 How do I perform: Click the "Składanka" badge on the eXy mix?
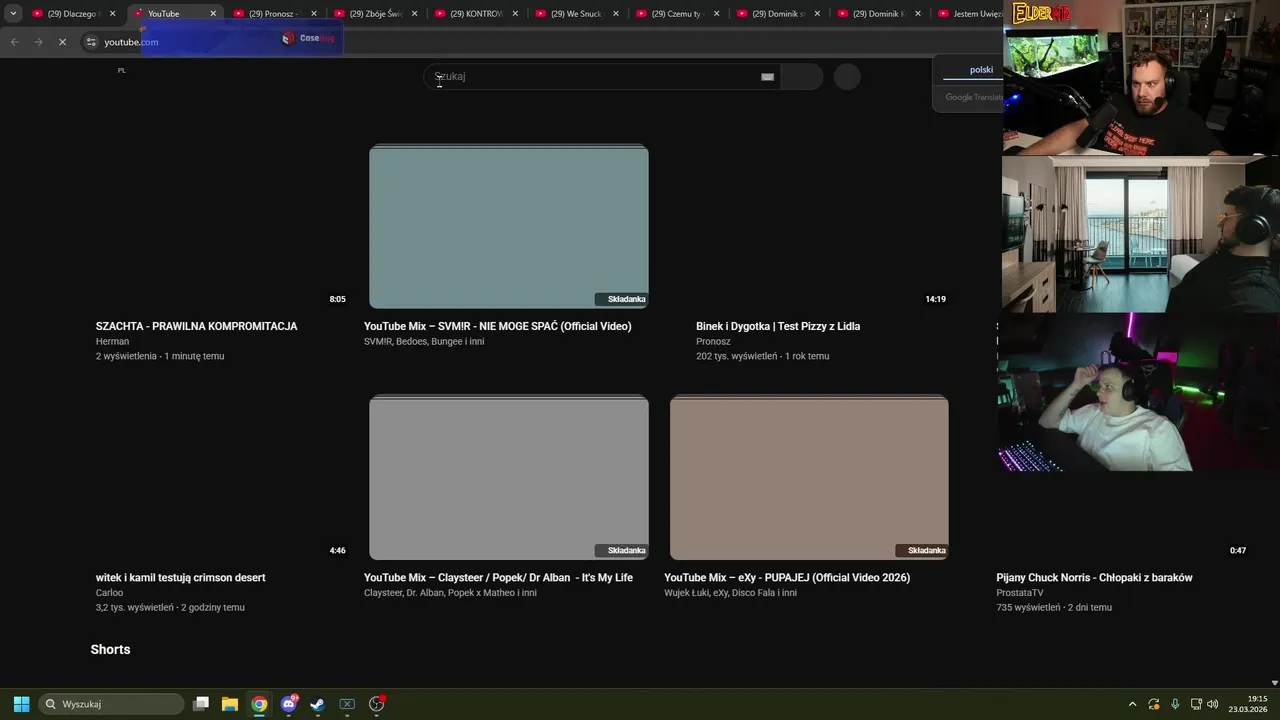[x=921, y=550]
